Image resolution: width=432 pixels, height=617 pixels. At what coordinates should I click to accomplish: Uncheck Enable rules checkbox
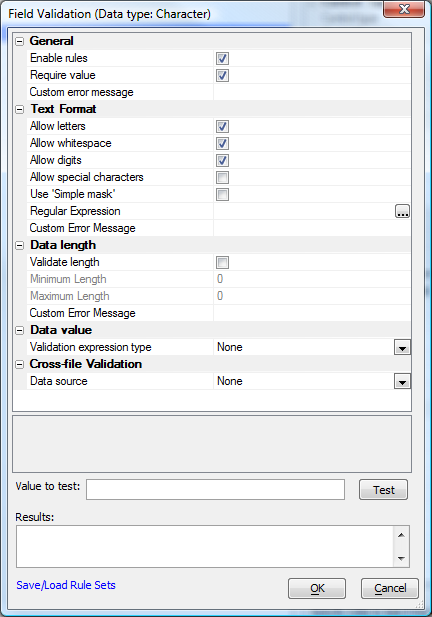point(222,59)
